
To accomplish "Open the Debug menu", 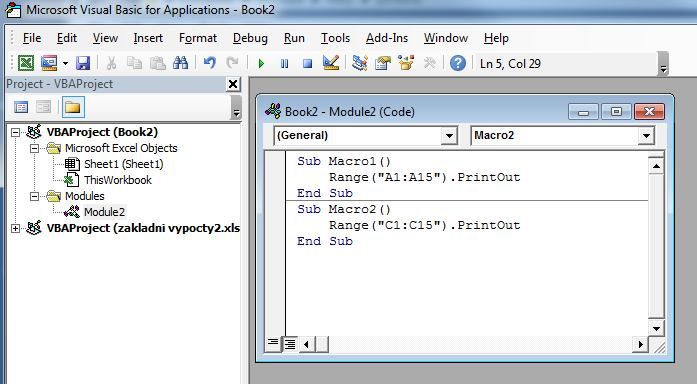I will tap(250, 38).
